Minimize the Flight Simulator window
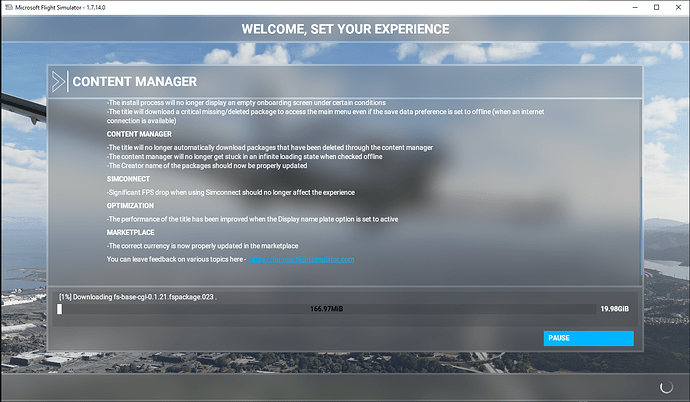This screenshot has width=690, height=402. 635,7
